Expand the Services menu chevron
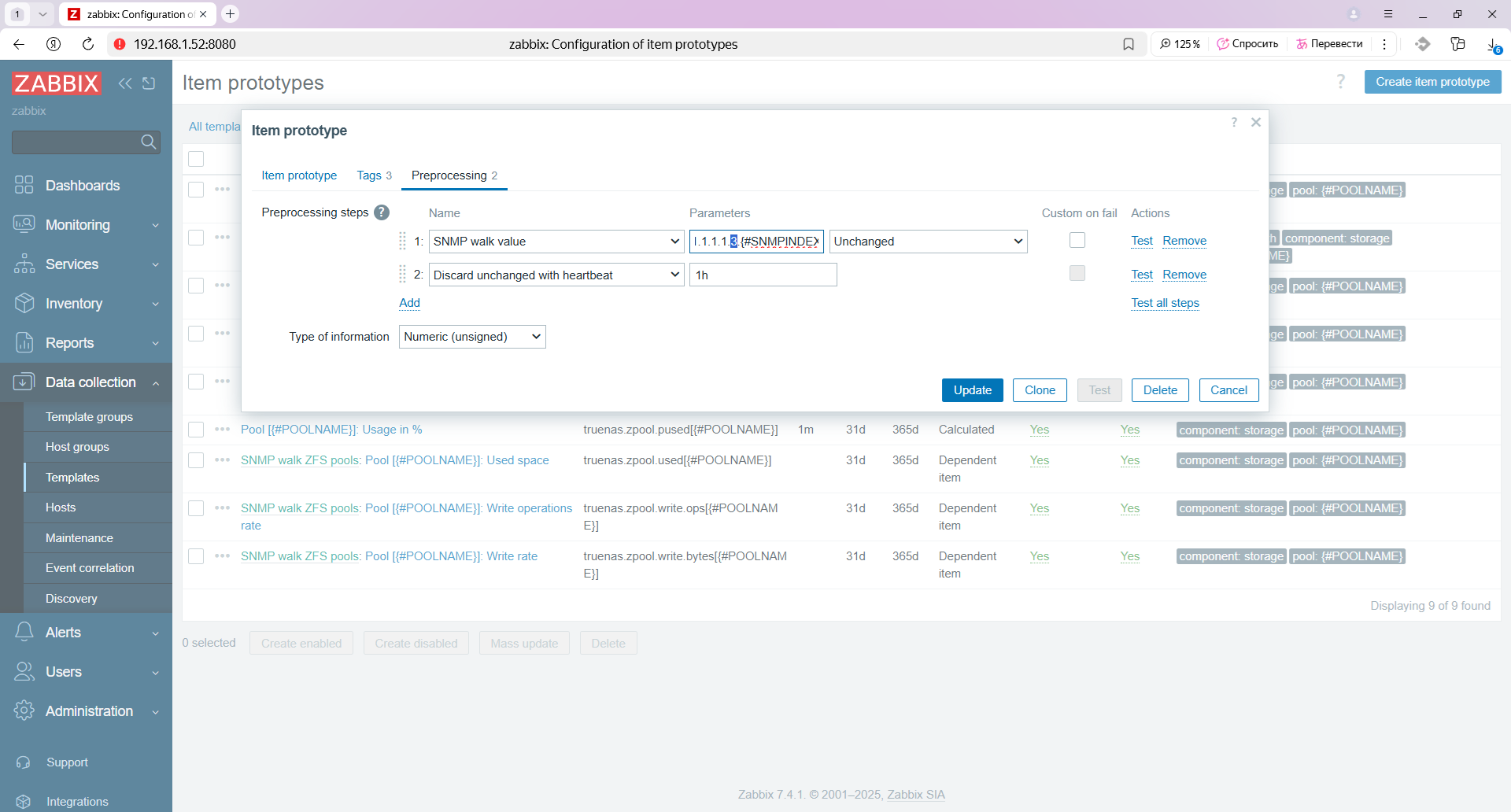 click(x=156, y=264)
